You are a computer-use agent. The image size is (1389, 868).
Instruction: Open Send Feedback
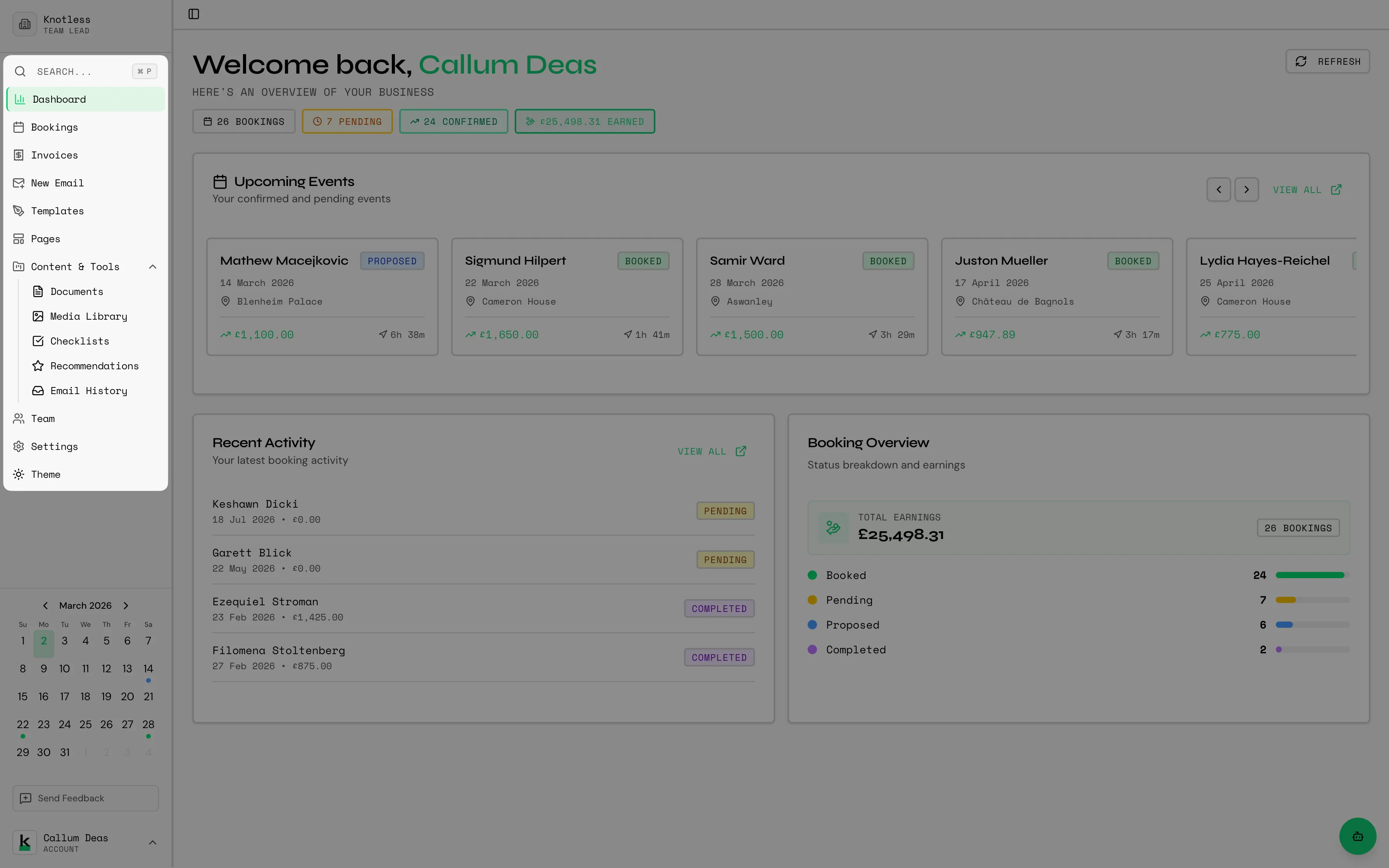[85, 798]
